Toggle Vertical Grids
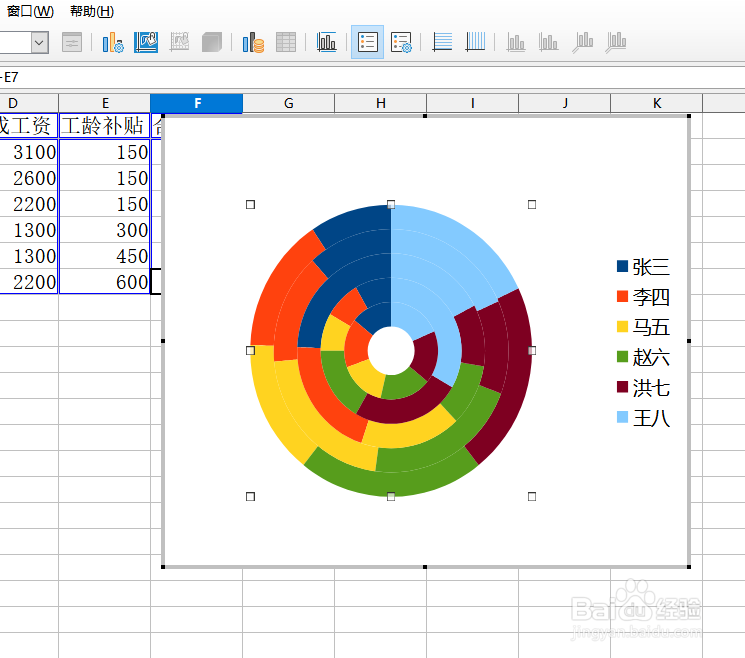Viewport: 745px width, 658px height. [x=475, y=43]
